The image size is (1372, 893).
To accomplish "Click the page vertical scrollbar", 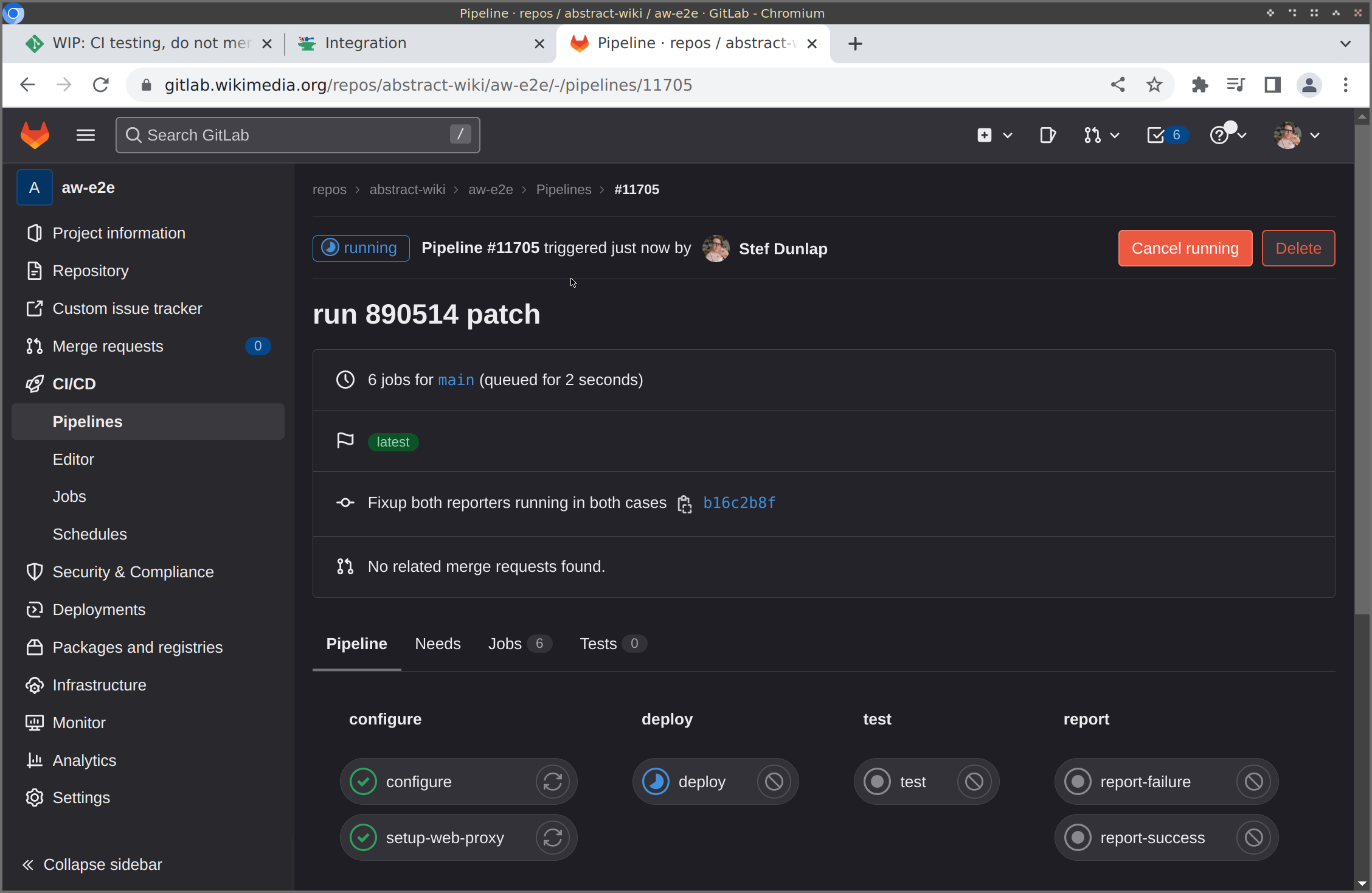I will 1362,365.
